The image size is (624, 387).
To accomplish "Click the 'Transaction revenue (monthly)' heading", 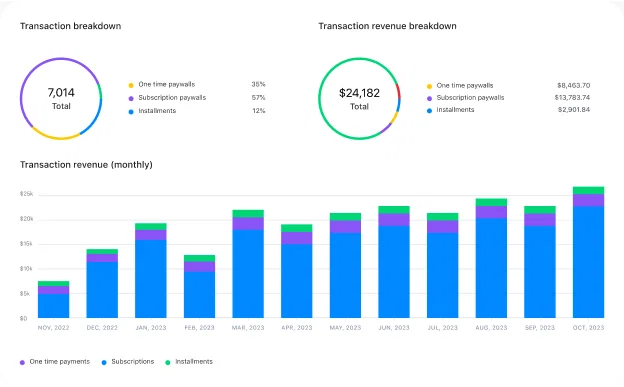I will point(86,164).
